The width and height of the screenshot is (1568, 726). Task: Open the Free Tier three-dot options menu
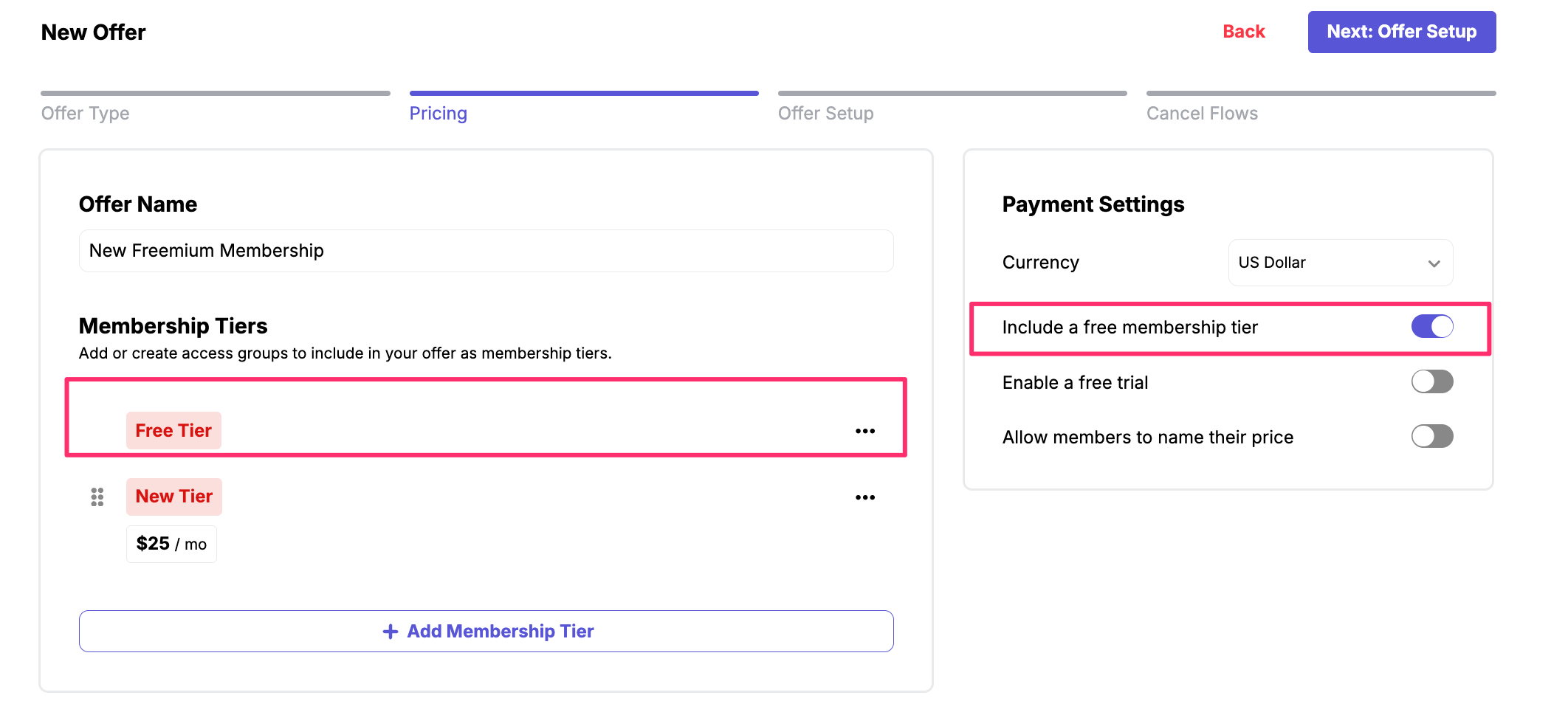(864, 431)
